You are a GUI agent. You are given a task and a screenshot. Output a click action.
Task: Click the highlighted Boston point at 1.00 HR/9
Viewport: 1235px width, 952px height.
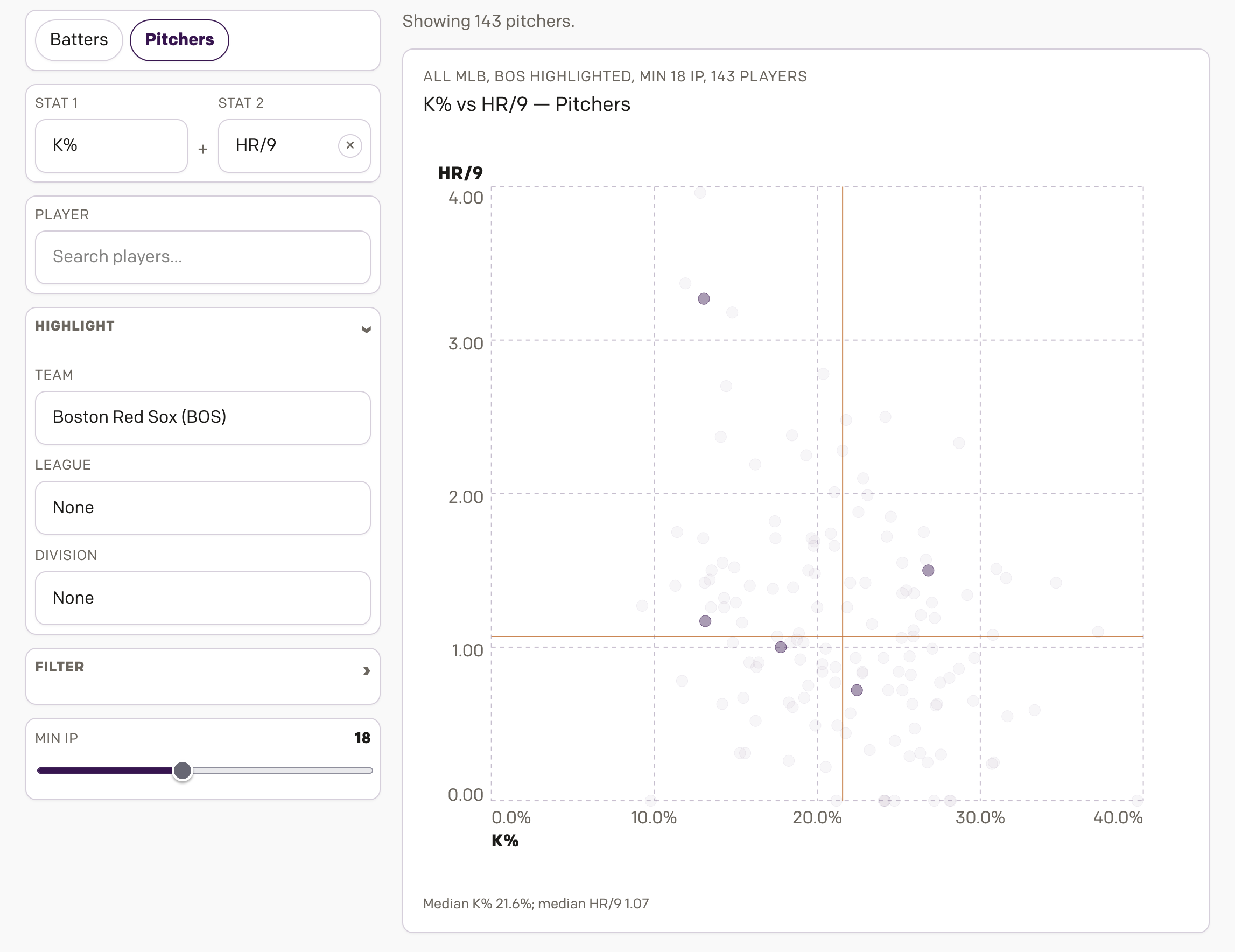[x=781, y=647]
